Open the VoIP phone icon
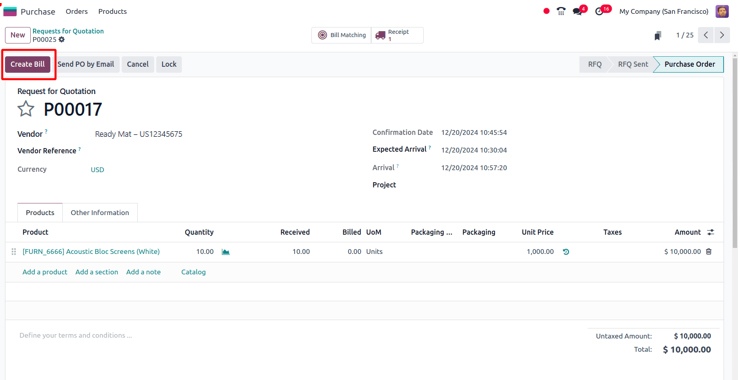 [x=561, y=11]
